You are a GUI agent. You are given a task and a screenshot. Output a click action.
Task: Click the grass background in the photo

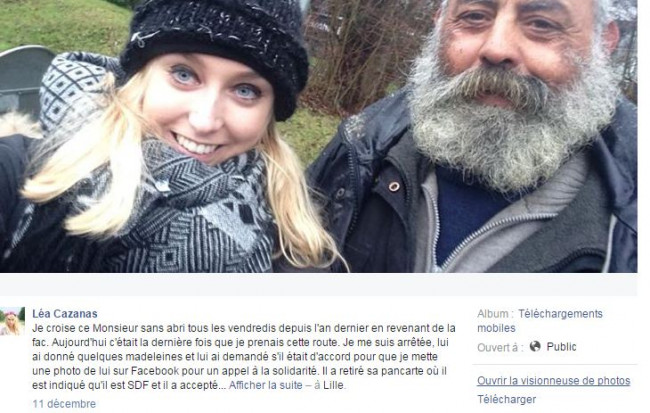coord(62,23)
